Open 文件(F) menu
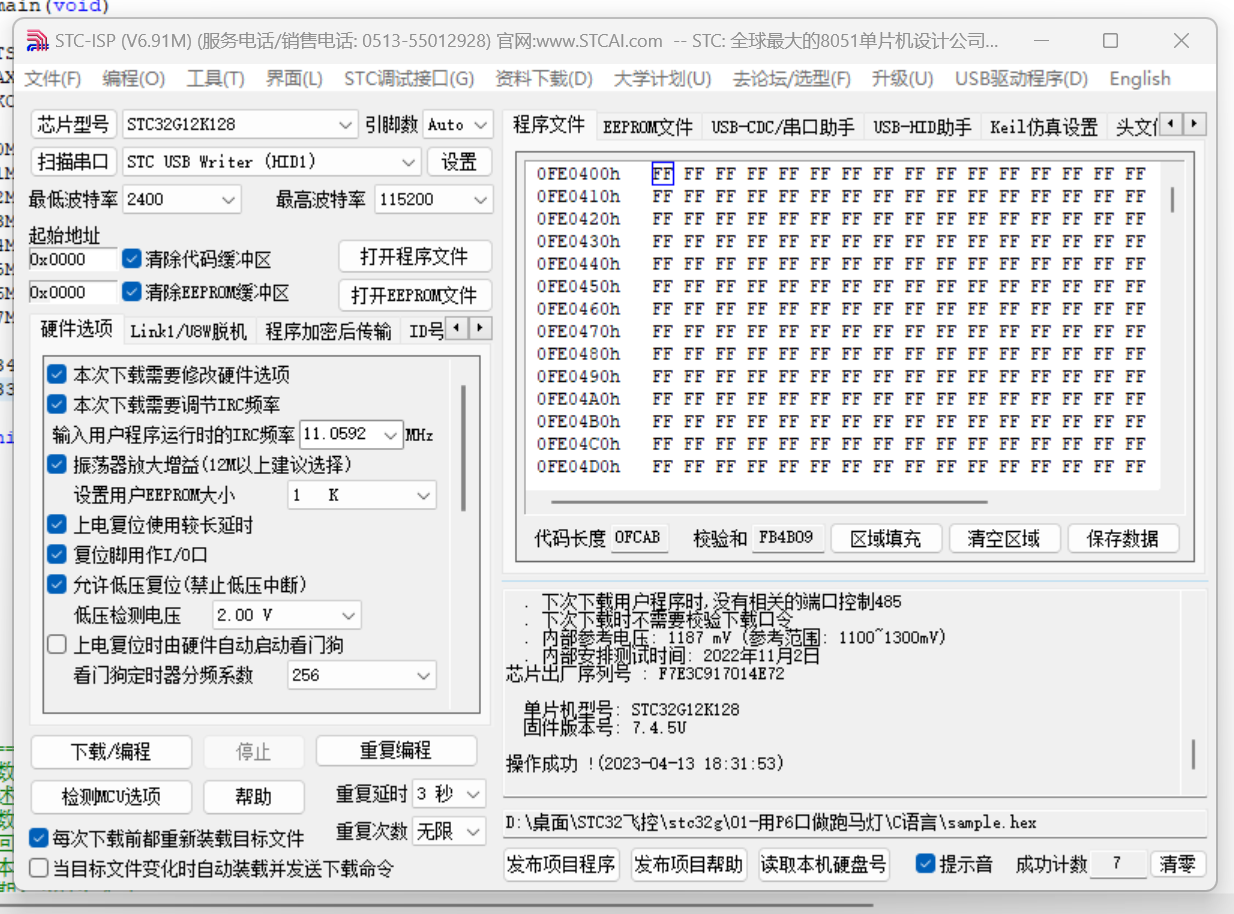The width and height of the screenshot is (1234, 914). coord(53,79)
